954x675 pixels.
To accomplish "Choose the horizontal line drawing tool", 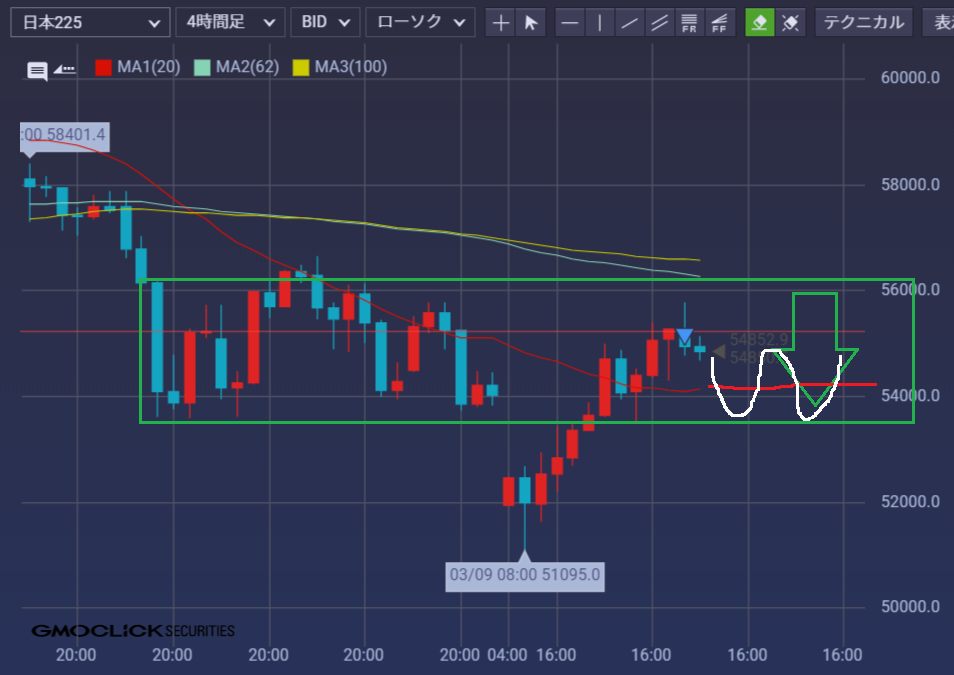I will pyautogui.click(x=569, y=22).
